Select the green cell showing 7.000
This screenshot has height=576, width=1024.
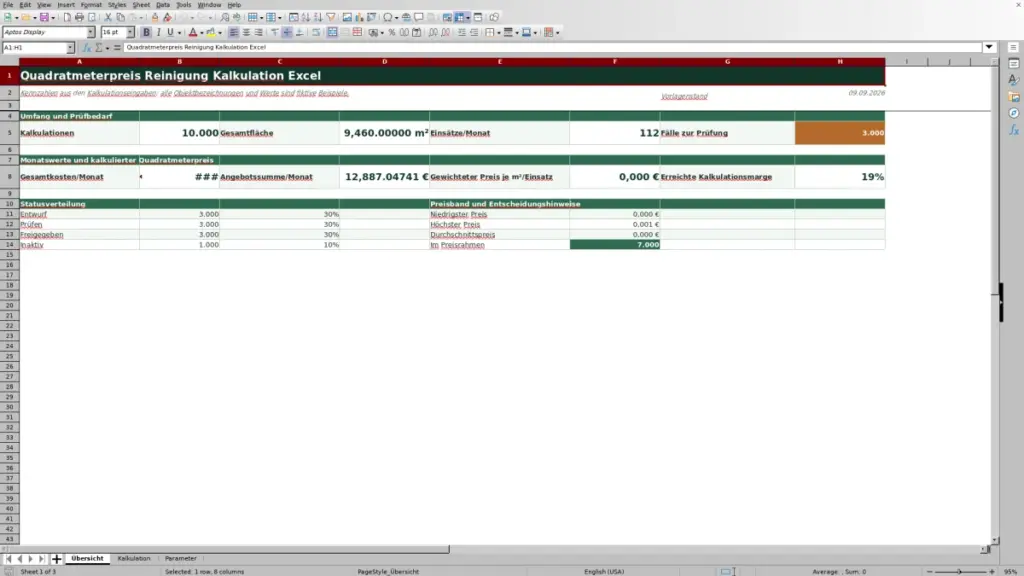click(x=615, y=245)
